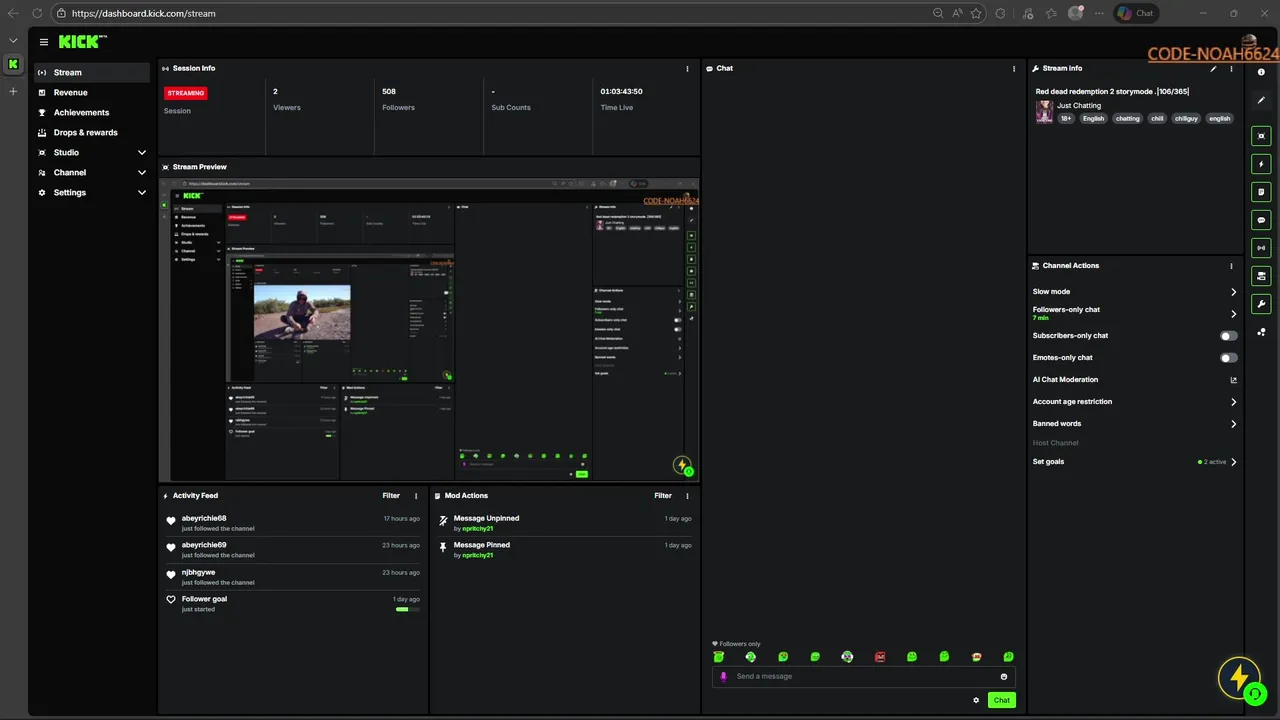Click the pencil icon in the right rail
Viewport: 1280px width, 720px height.
tap(1261, 100)
